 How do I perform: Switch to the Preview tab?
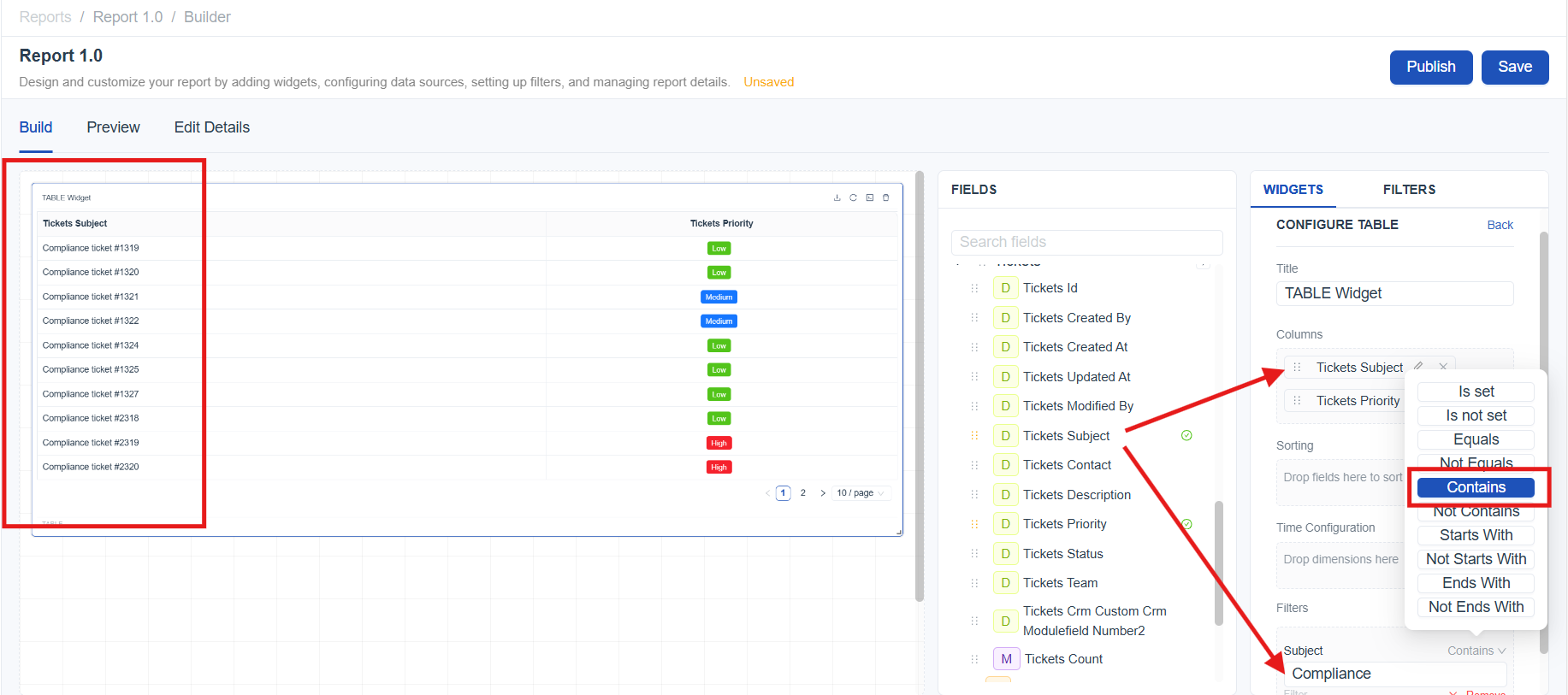(x=113, y=127)
